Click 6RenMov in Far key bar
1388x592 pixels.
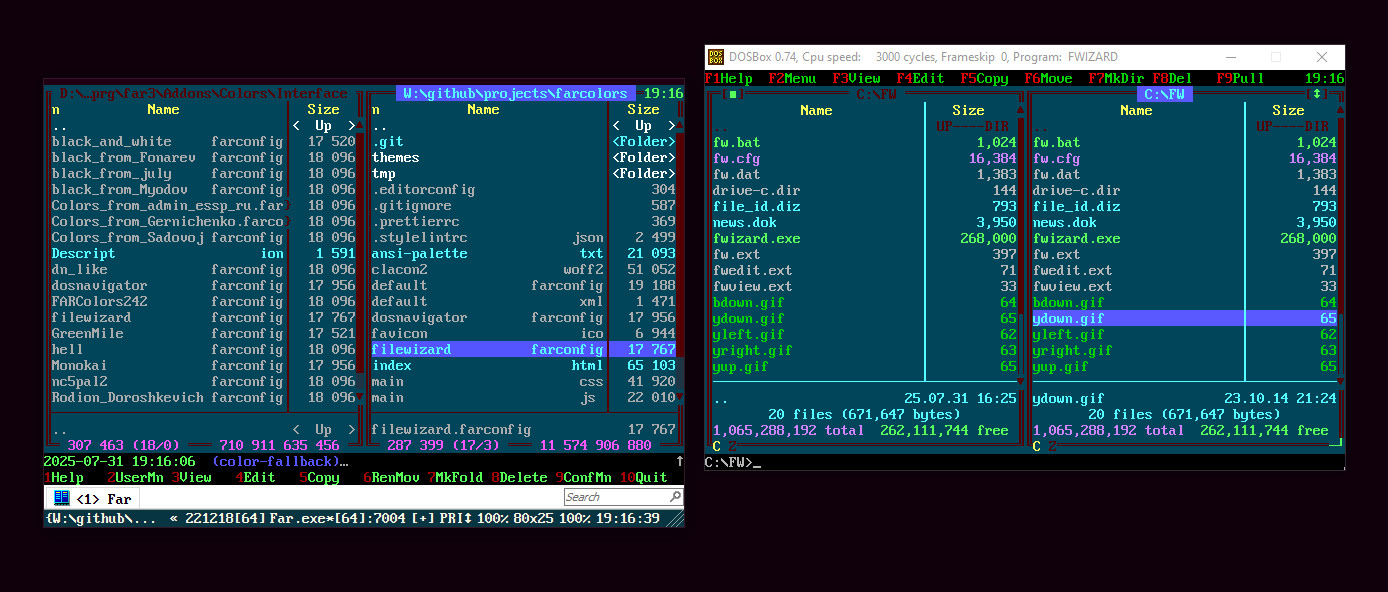392,477
